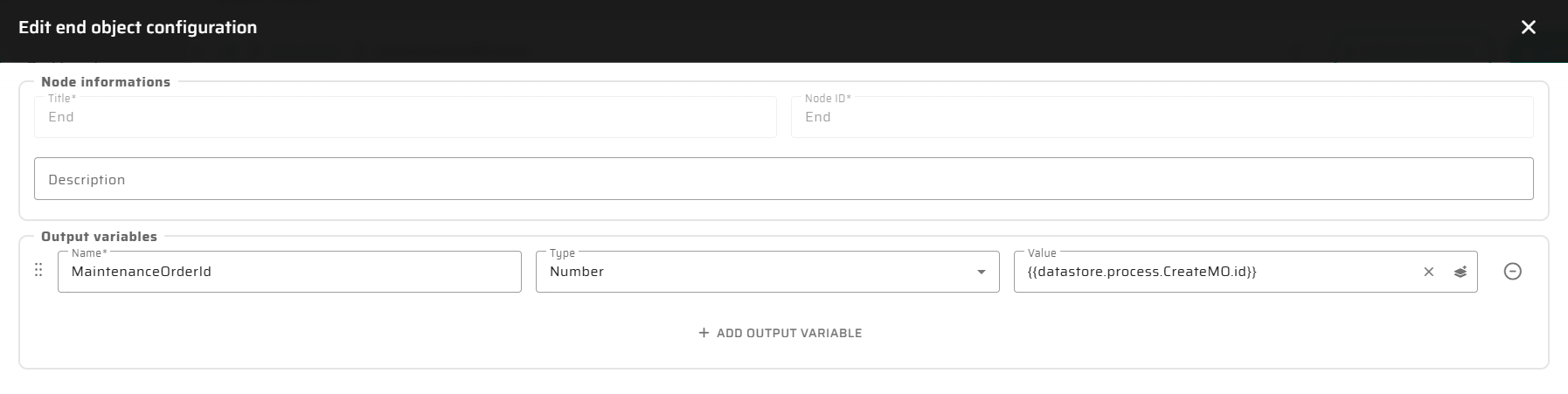Viewport: 1568px width, 394px height.
Task: Click the Output variables section heading
Action: tap(99, 237)
